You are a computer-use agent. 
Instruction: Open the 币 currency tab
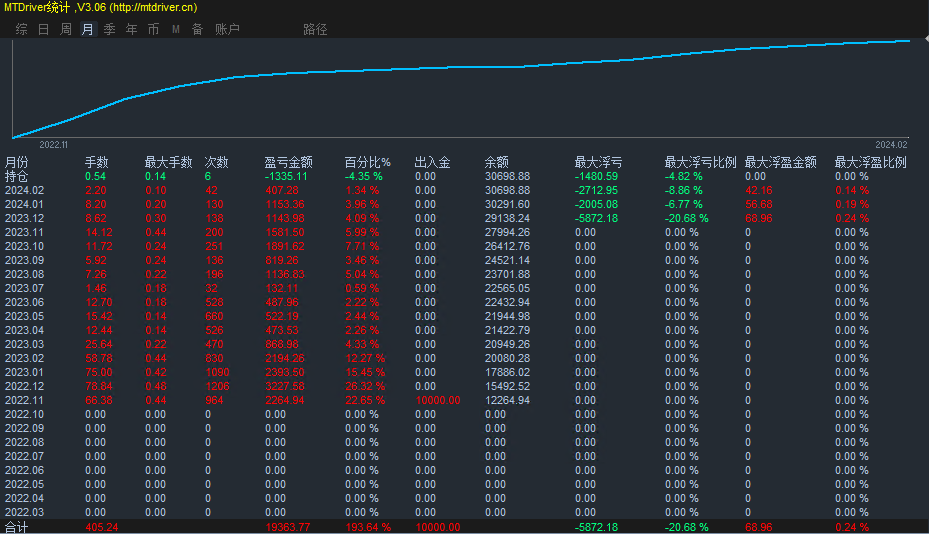pyautogui.click(x=153, y=29)
